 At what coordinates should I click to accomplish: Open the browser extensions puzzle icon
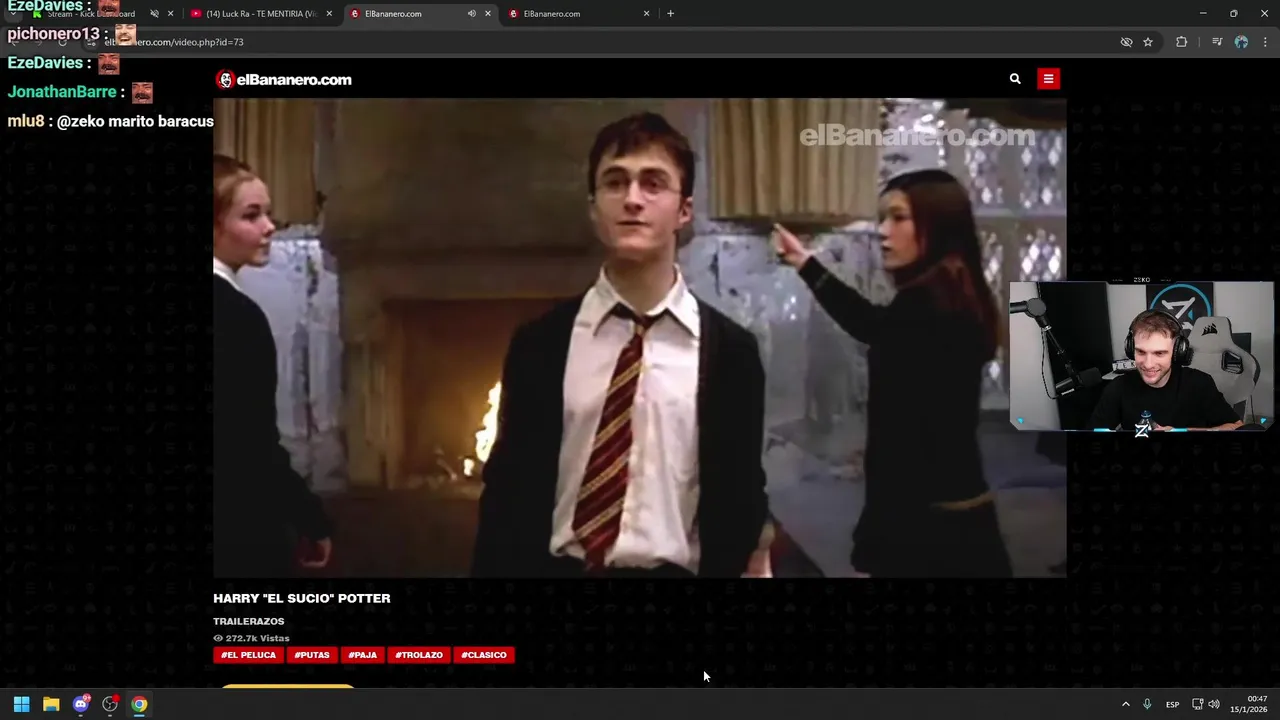coord(1181,42)
